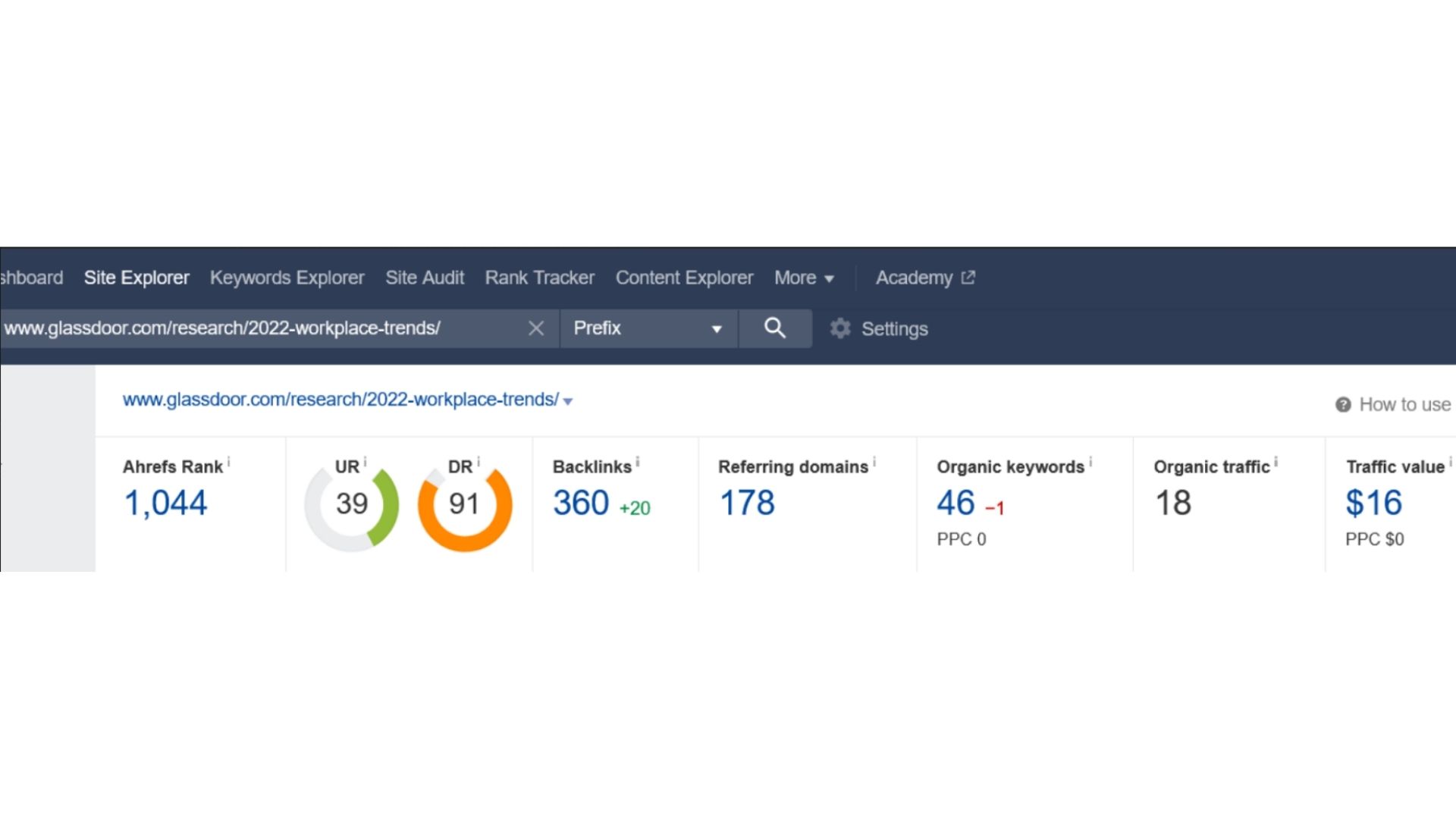Open the Settings gear
Viewport: 1456px width, 819px height.
pyautogui.click(x=840, y=328)
